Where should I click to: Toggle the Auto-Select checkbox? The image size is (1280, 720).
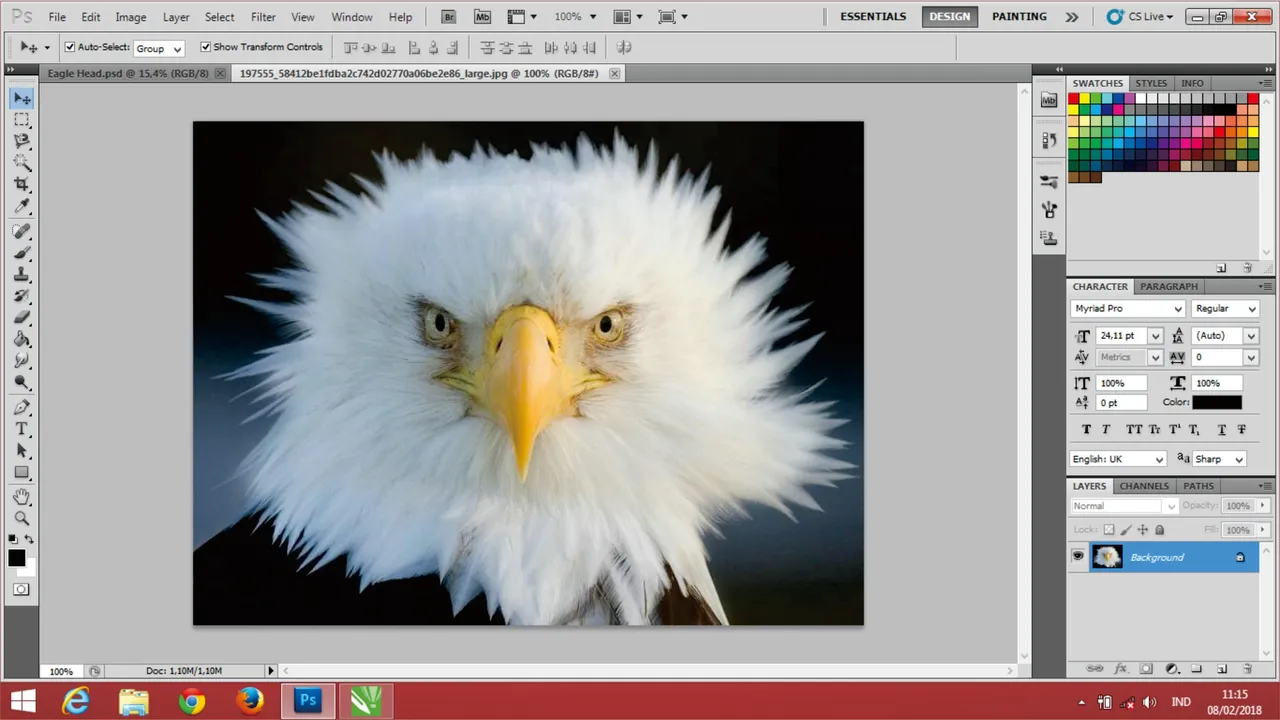pos(70,47)
